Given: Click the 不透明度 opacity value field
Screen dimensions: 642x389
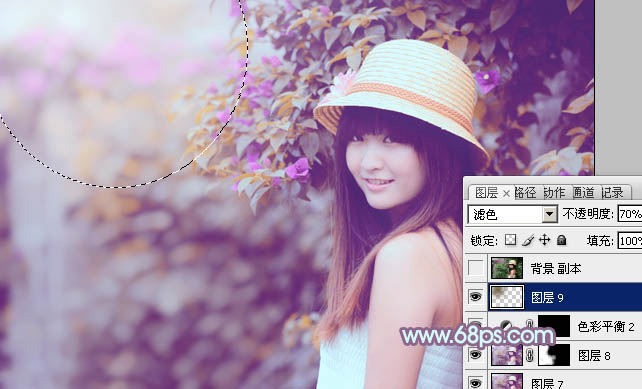Looking at the screenshot, I should [x=630, y=214].
